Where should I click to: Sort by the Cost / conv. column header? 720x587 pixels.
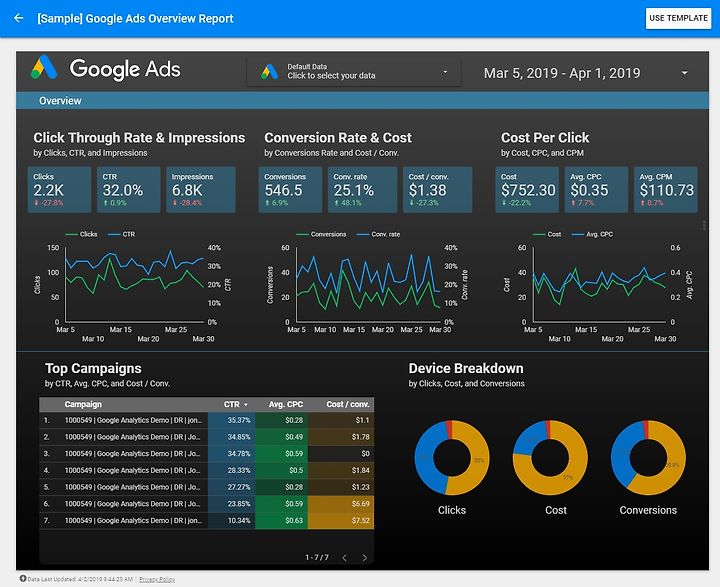[348, 404]
